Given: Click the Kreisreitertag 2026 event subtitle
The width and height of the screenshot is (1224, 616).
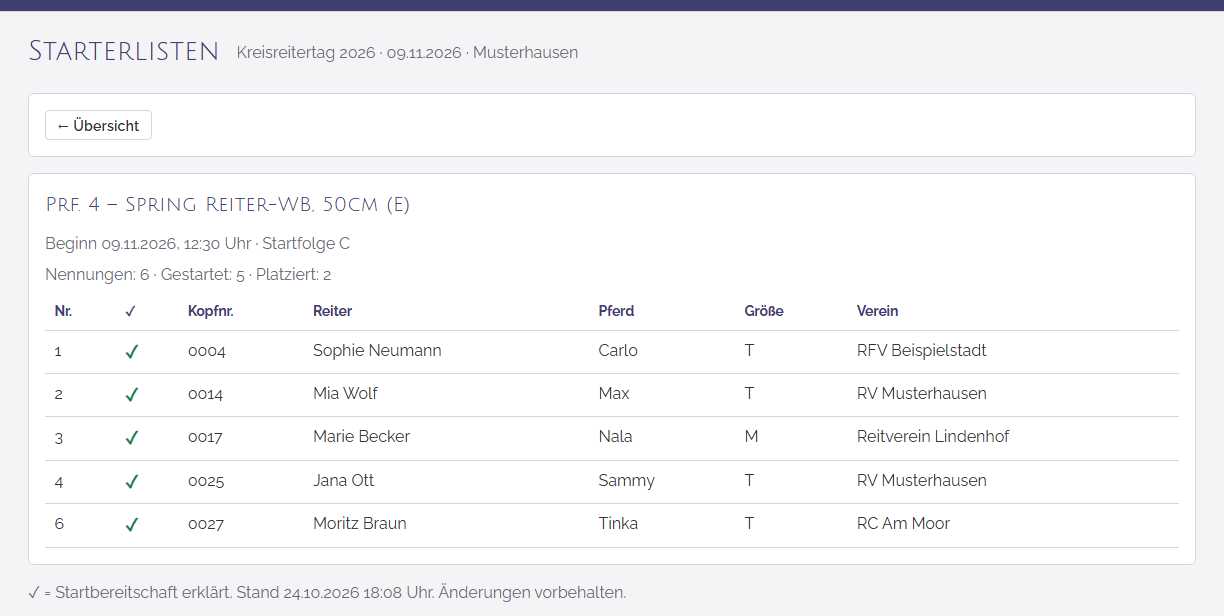Looking at the screenshot, I should point(407,52).
